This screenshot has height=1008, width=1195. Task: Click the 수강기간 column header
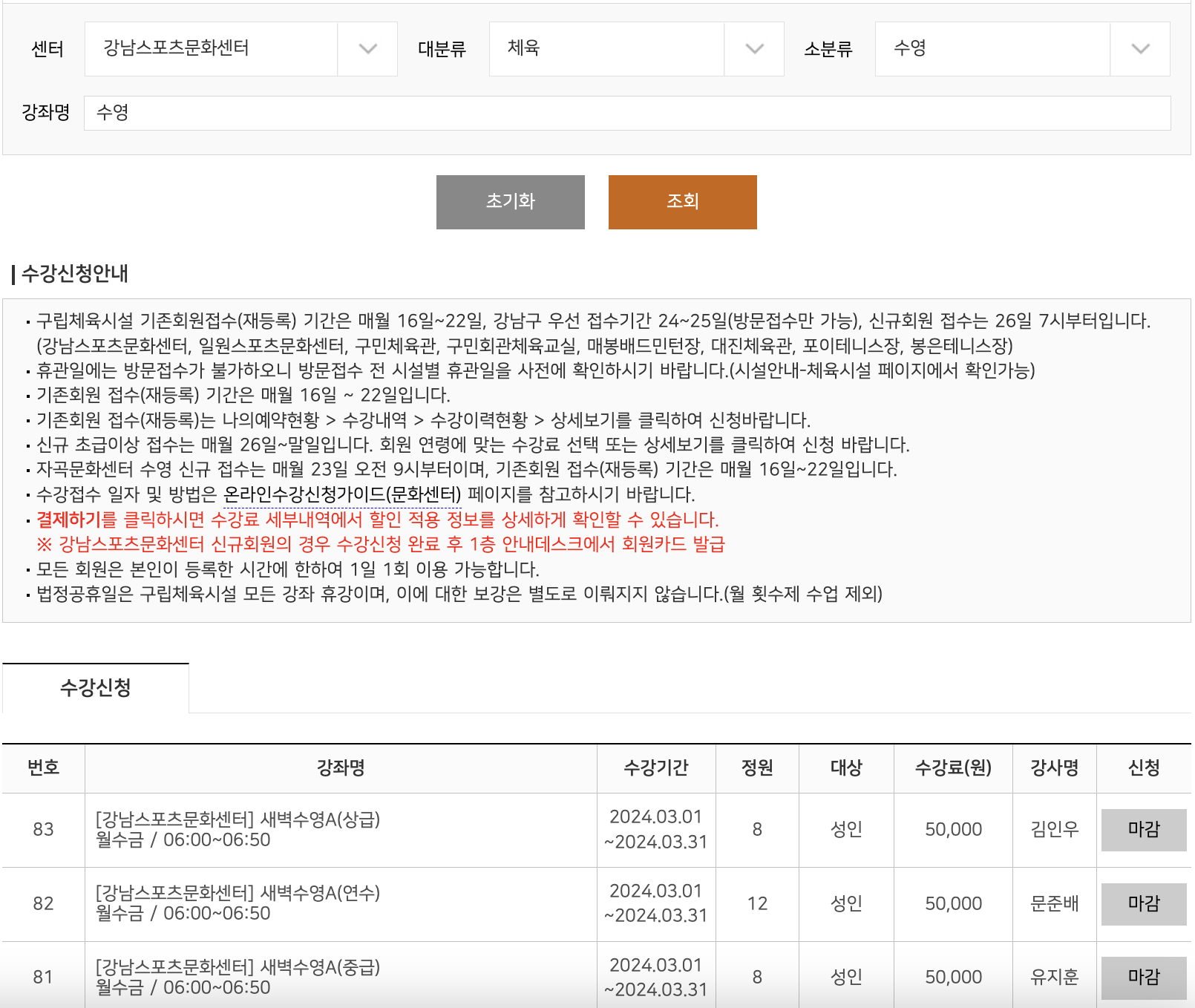(x=656, y=768)
